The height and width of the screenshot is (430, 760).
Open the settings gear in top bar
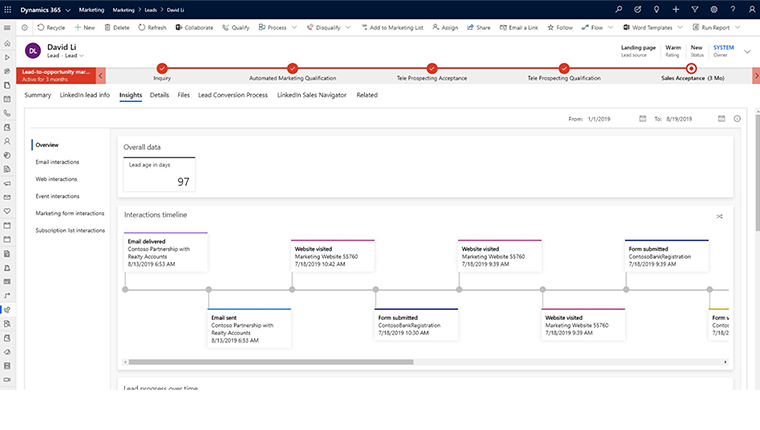[x=714, y=9]
